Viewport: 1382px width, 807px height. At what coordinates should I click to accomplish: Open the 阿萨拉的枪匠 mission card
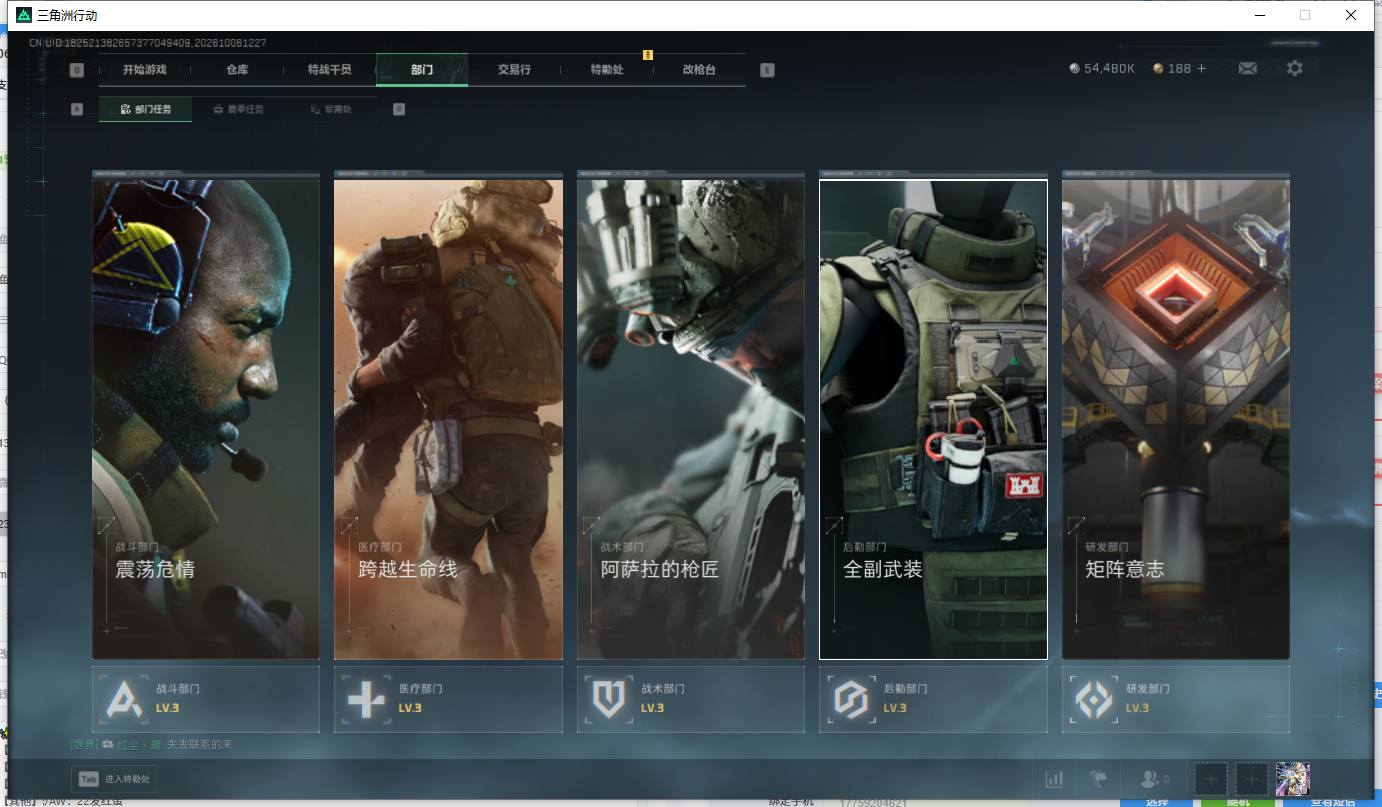(x=691, y=419)
